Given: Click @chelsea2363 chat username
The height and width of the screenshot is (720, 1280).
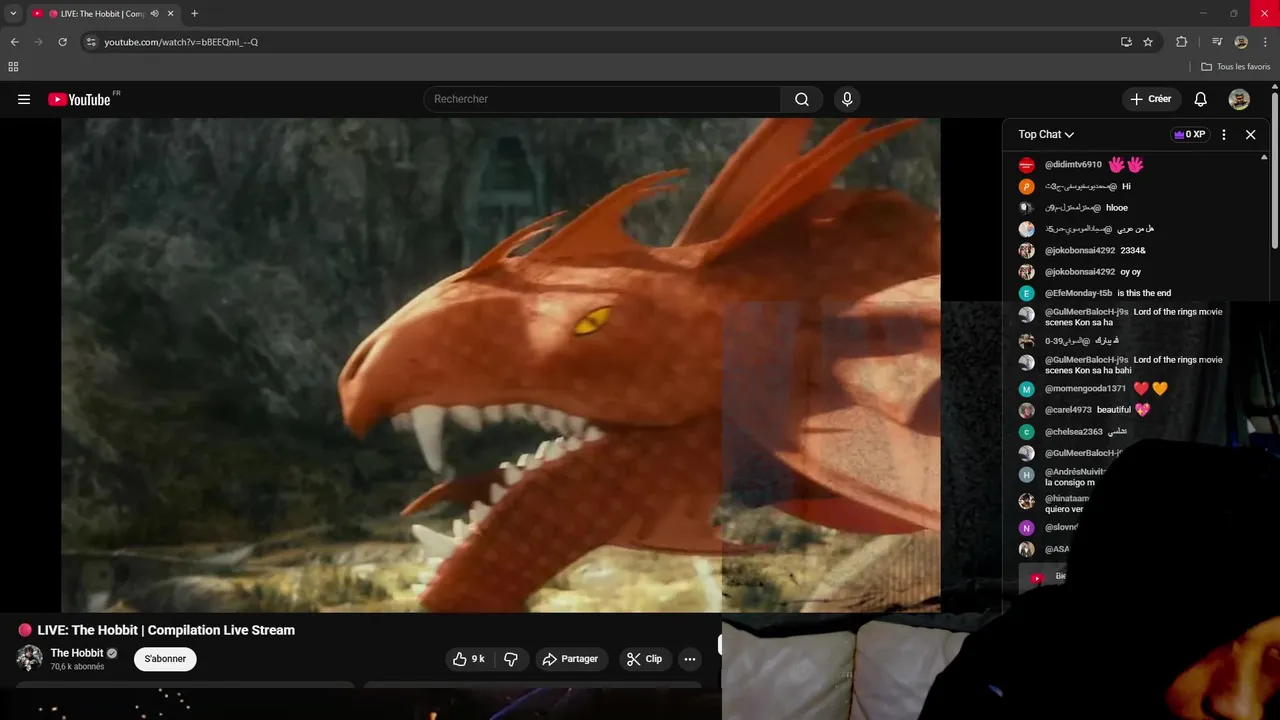Looking at the screenshot, I should 1074,432.
